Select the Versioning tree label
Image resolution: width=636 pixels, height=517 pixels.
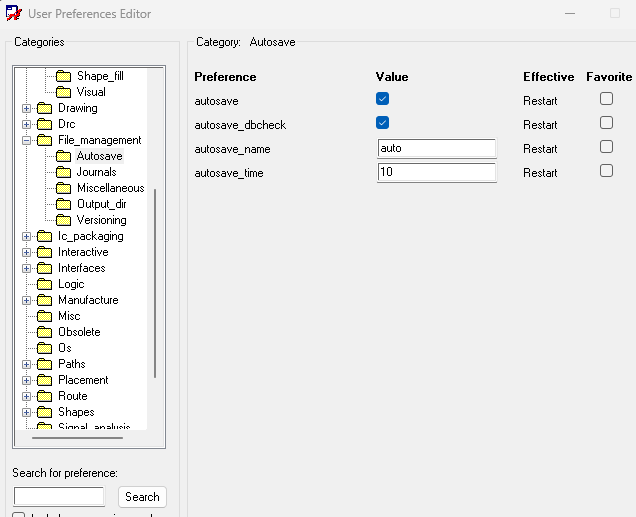pos(101,220)
